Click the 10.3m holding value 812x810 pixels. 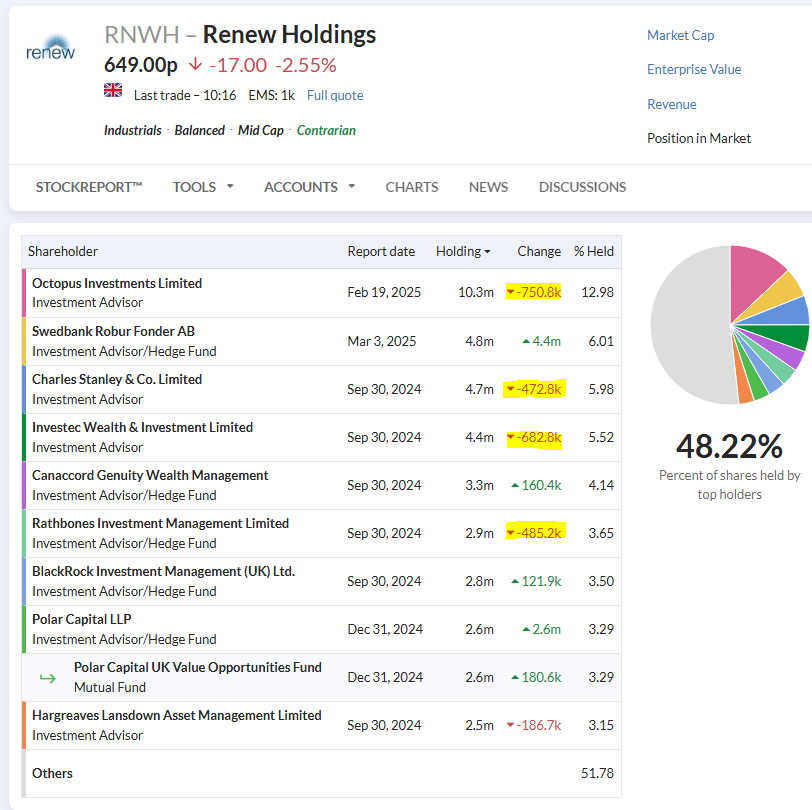(476, 292)
